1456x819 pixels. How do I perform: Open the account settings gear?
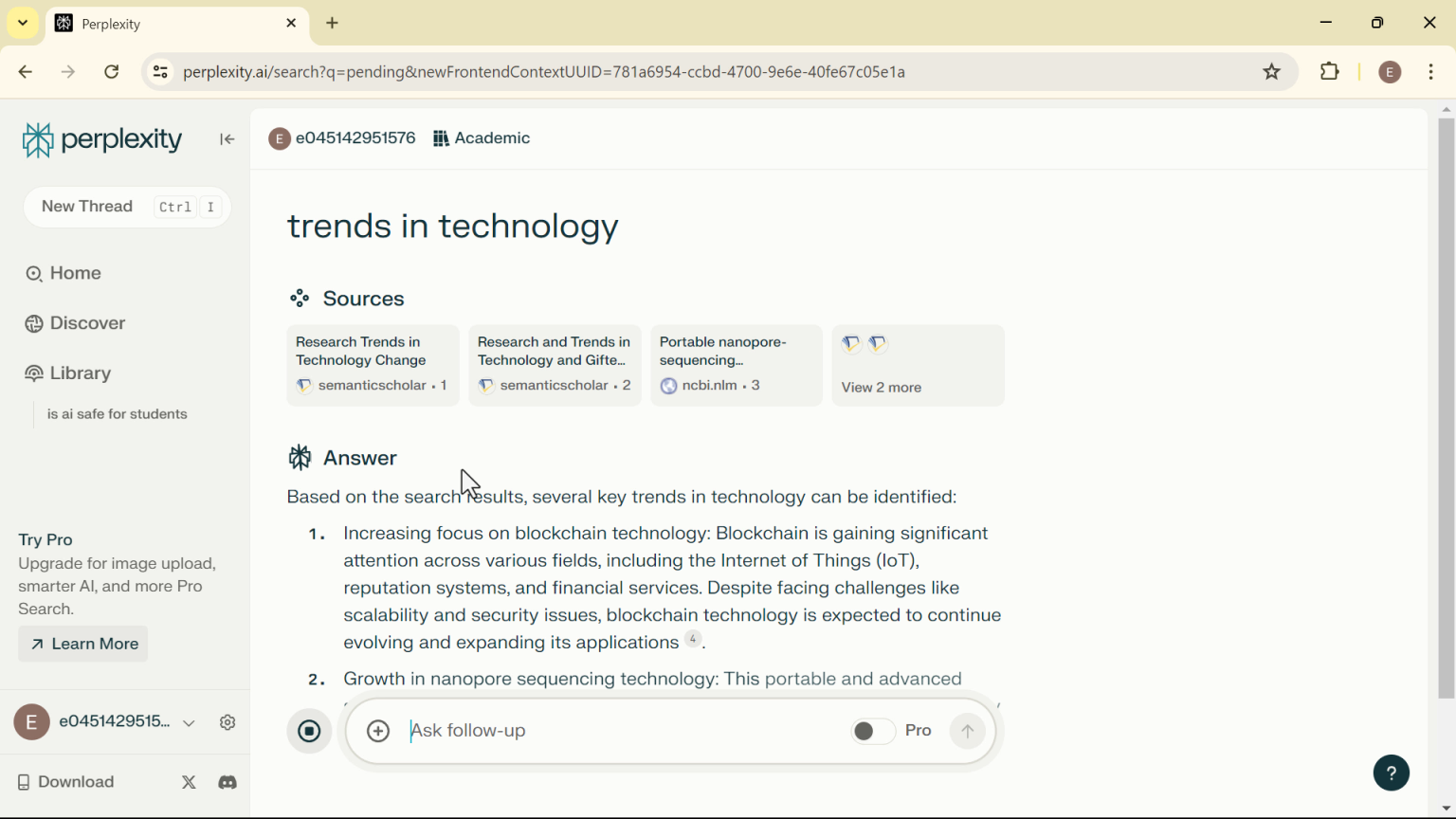pyautogui.click(x=227, y=722)
